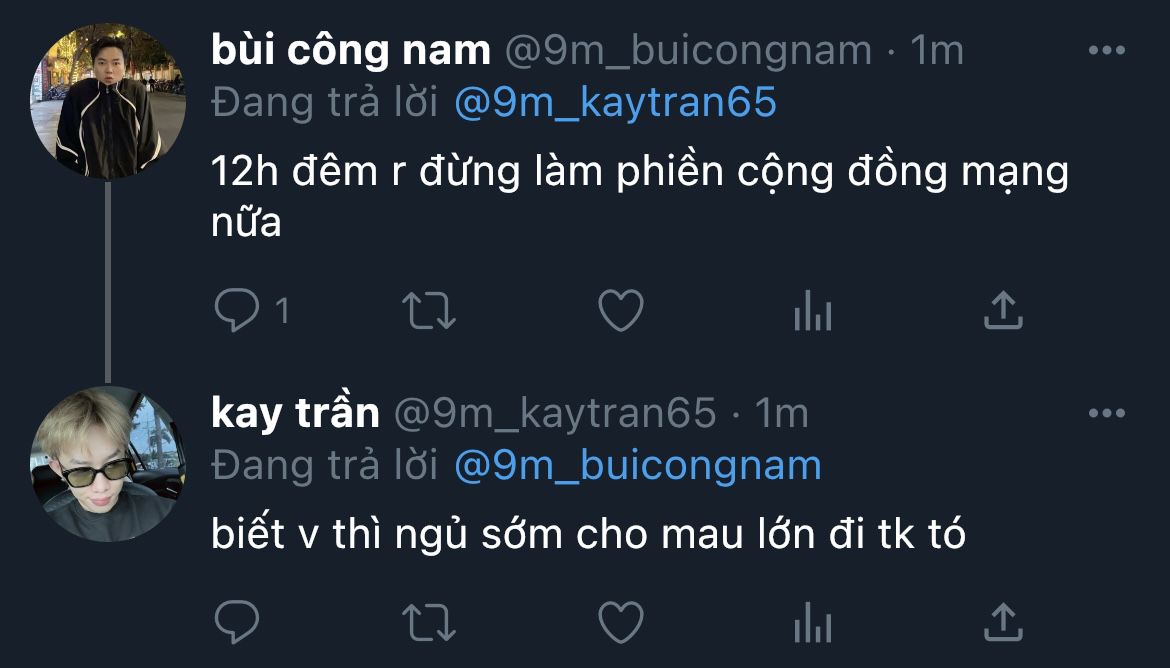Open the reply text 'biết v thì ngủ sớm'
The height and width of the screenshot is (668, 1170).
pos(387,534)
